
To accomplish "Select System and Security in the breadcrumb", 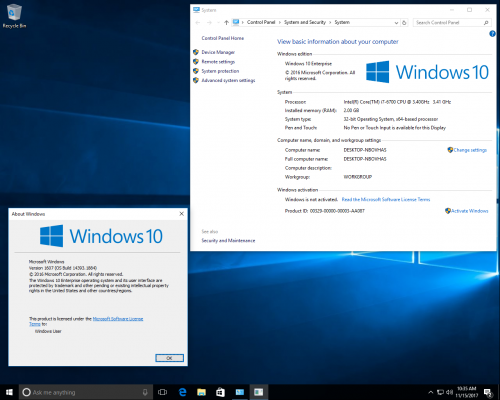I will pyautogui.click(x=305, y=22).
